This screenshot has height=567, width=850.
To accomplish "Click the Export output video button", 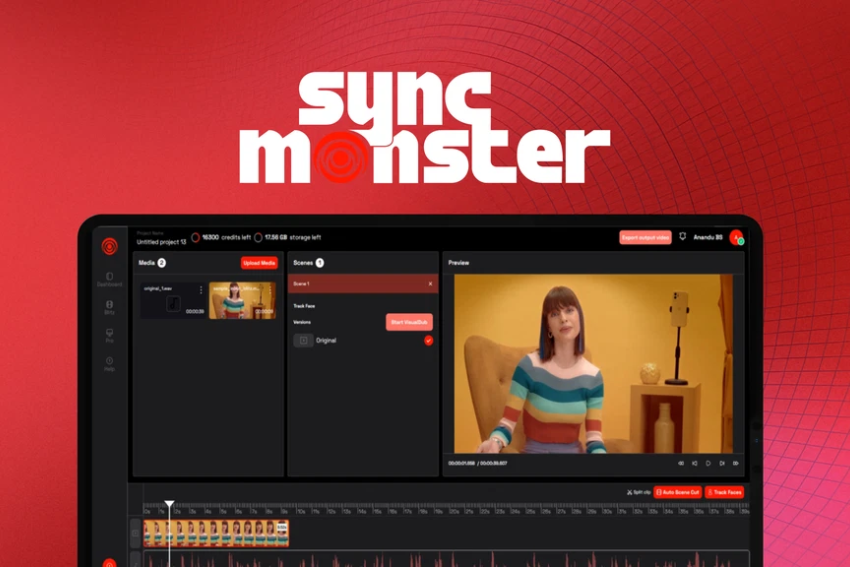I will point(646,237).
